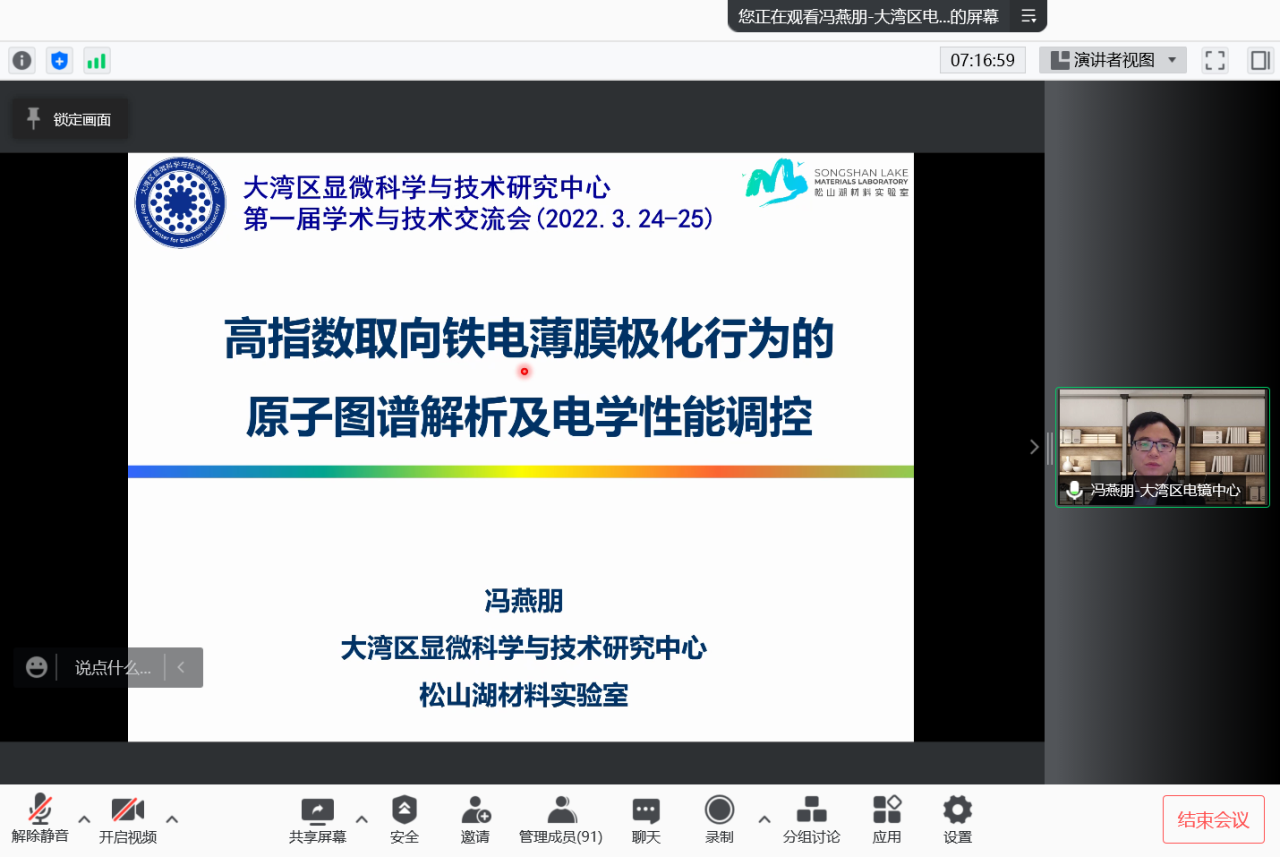Open the 演讲者视图 view dropdown
Viewport: 1280px width, 857px height.
click(x=1113, y=60)
